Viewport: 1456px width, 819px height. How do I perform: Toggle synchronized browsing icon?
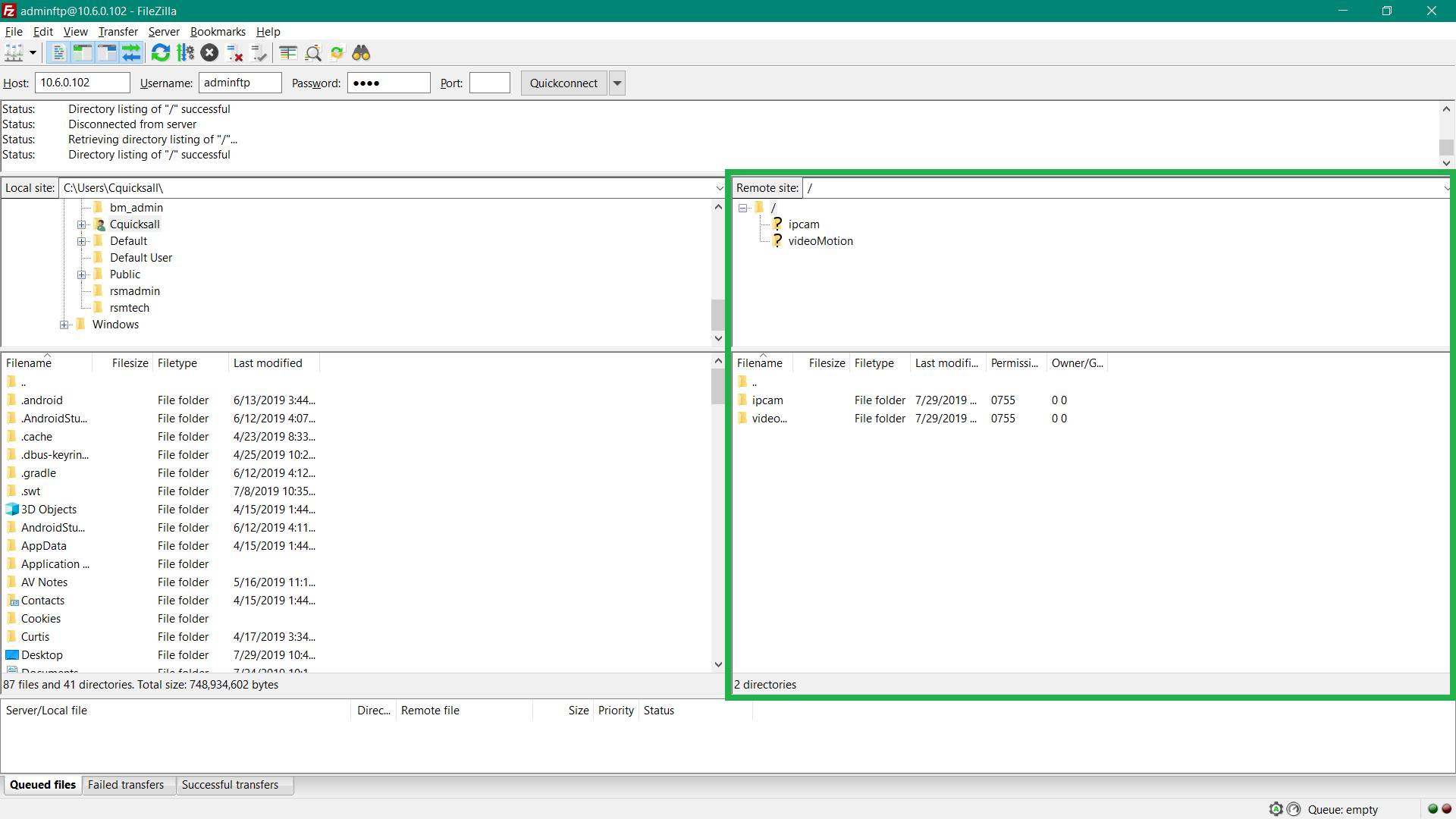click(x=337, y=53)
